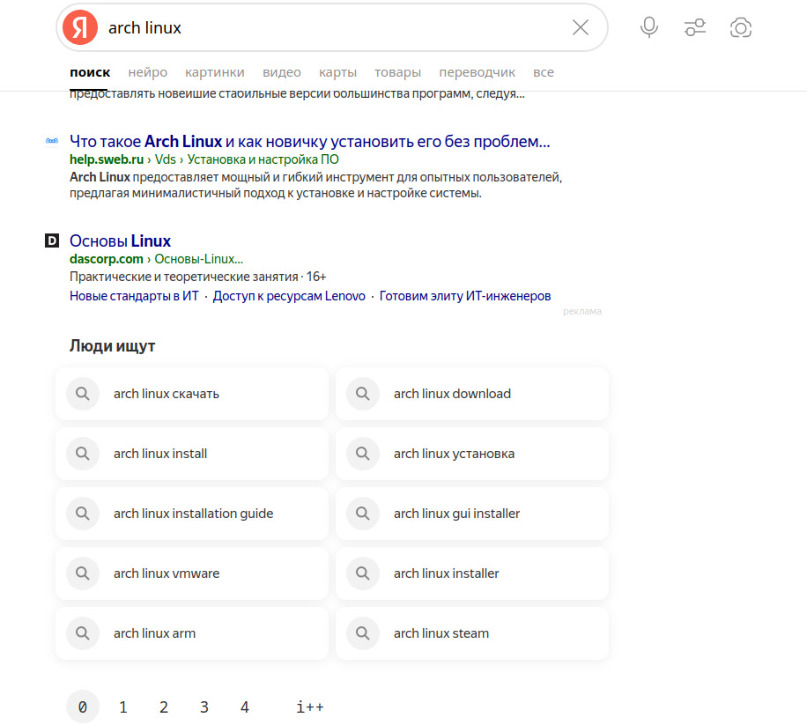Click the 'arch linux' search input field
Image resolution: width=807 pixels, height=725 pixels.
[x=330, y=27]
